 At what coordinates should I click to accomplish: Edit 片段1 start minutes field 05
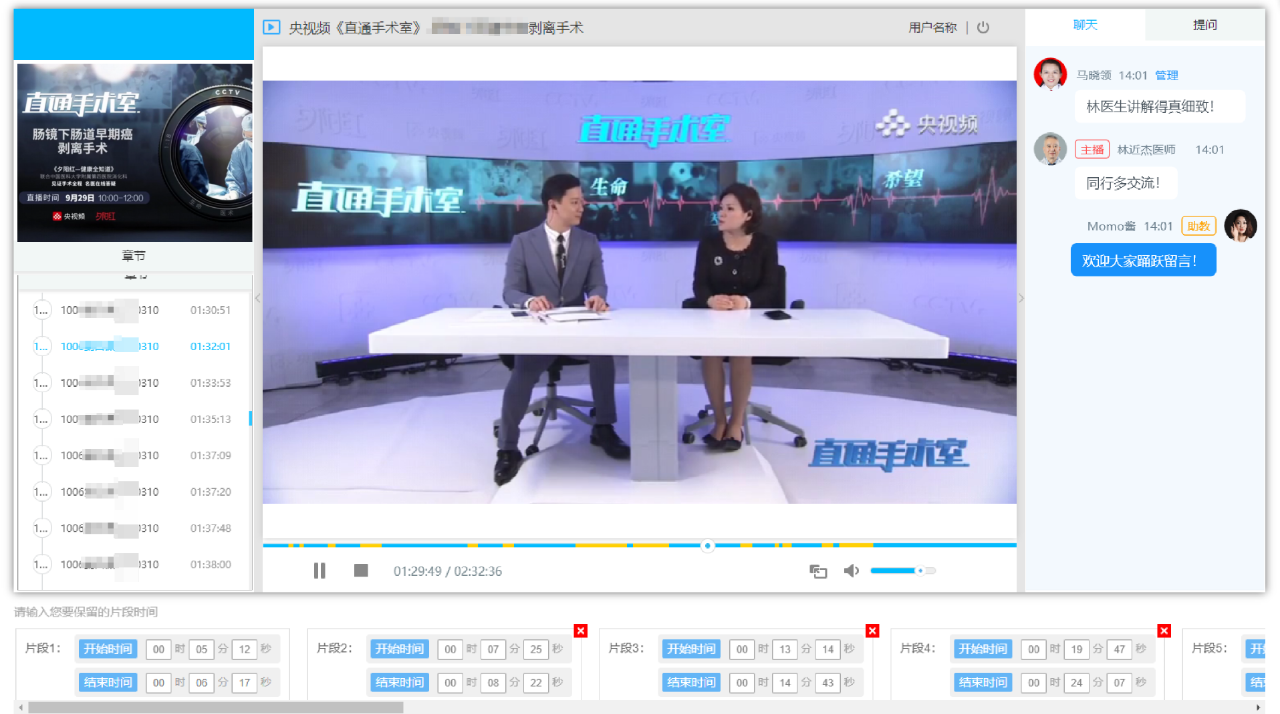(202, 649)
